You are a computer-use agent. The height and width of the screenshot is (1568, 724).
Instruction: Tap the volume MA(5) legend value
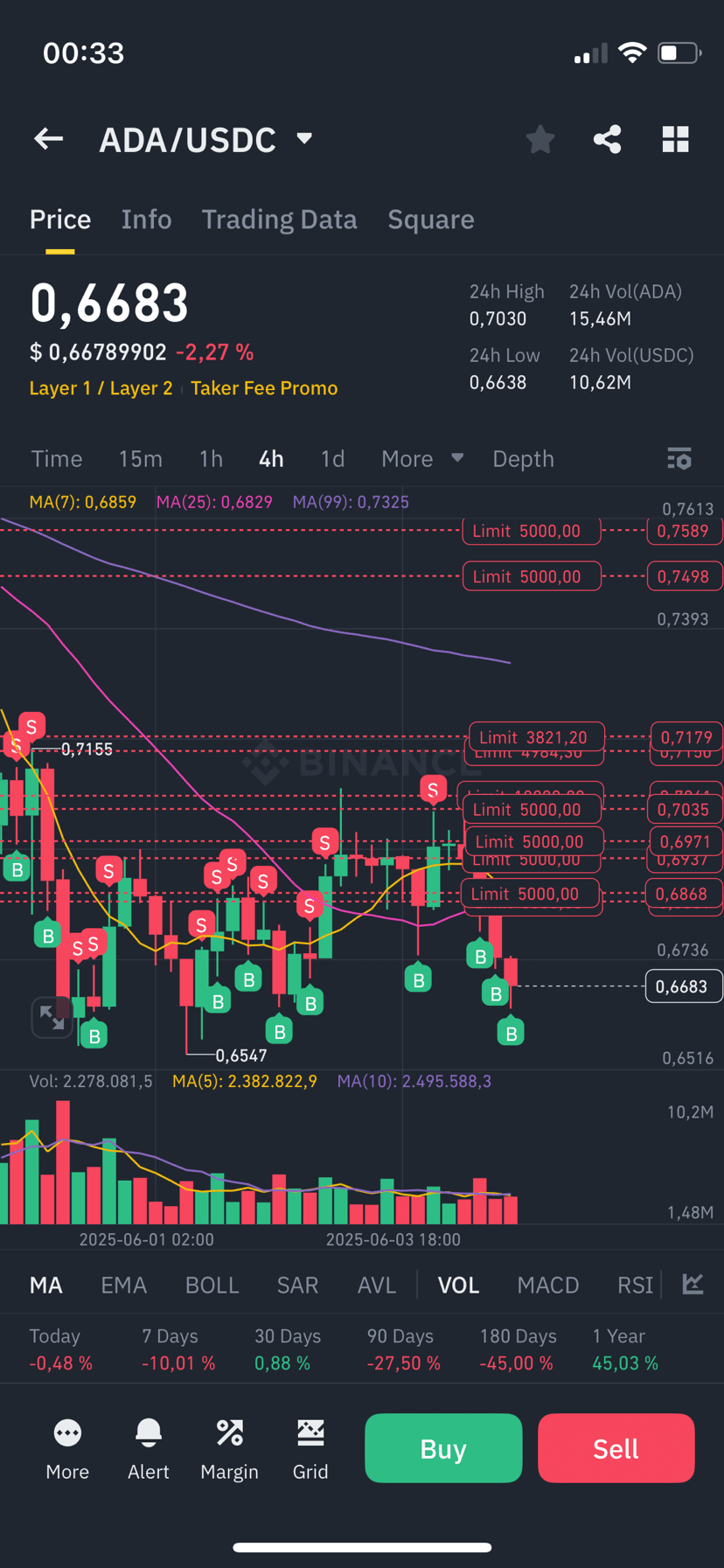tap(245, 1082)
